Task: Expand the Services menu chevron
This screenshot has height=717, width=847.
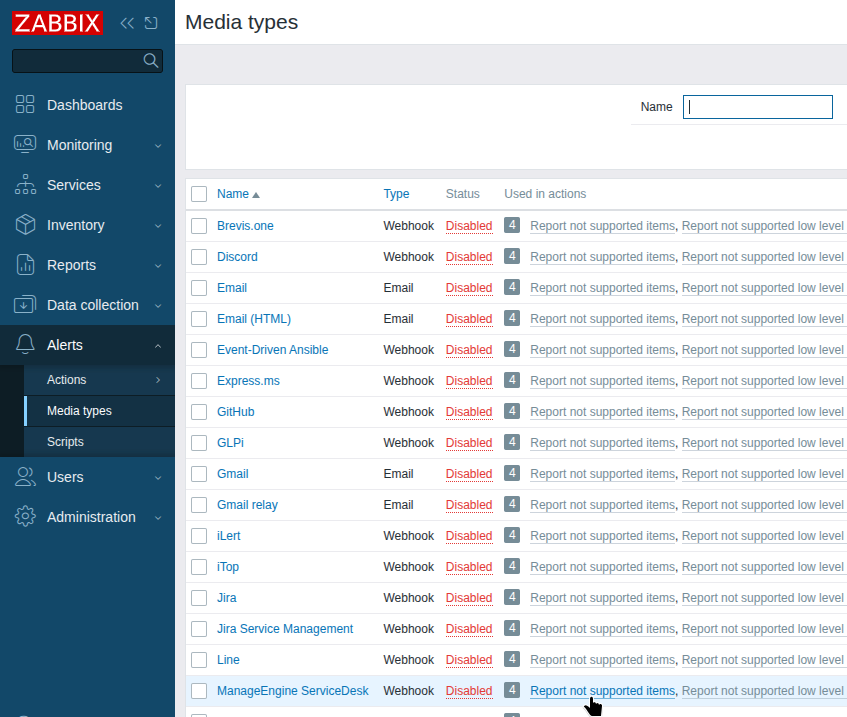Action: click(157, 185)
